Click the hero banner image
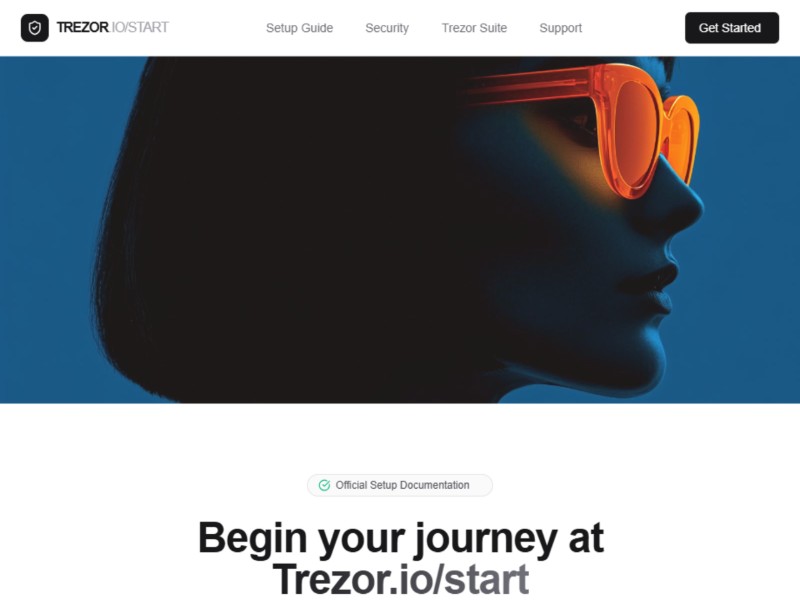 click(x=400, y=230)
